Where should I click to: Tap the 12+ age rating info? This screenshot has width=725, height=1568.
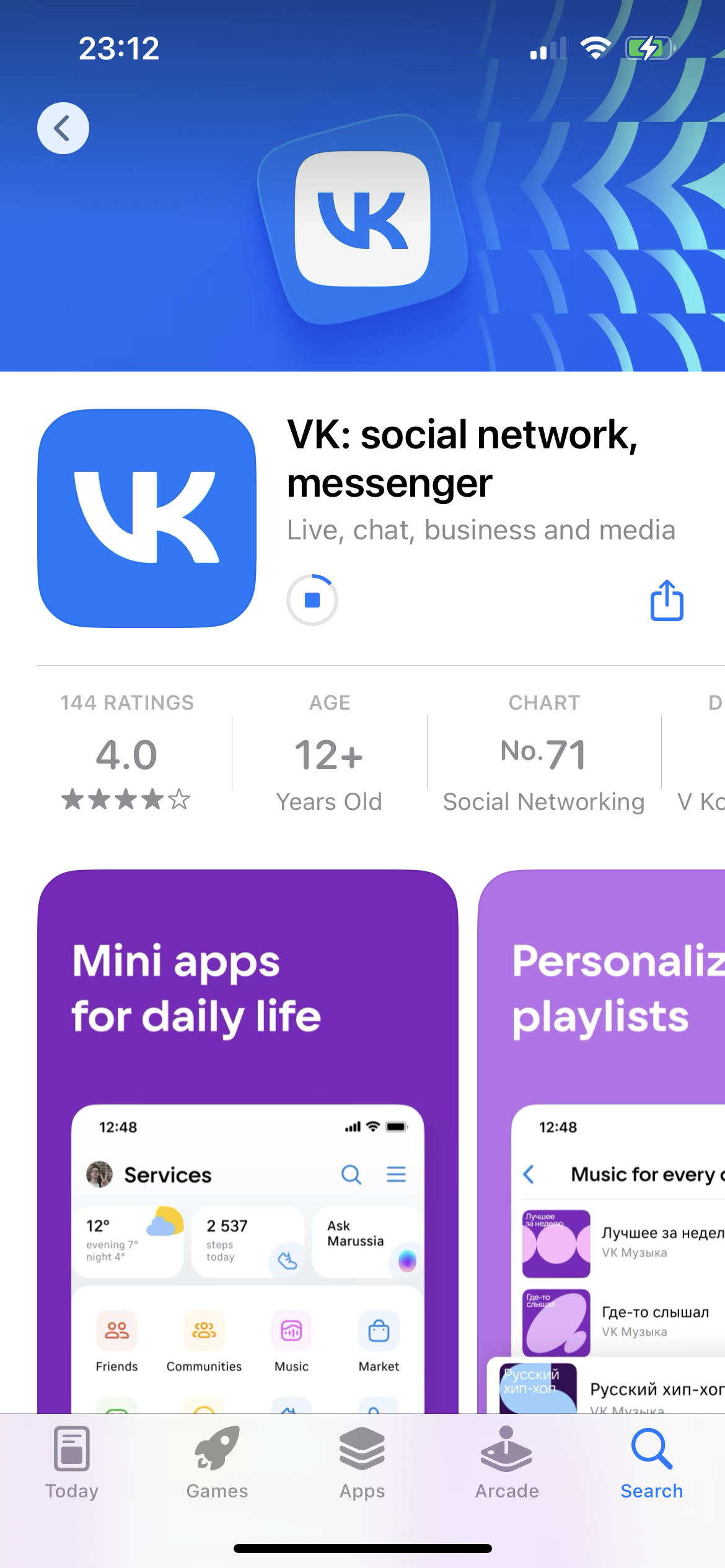[x=329, y=752]
